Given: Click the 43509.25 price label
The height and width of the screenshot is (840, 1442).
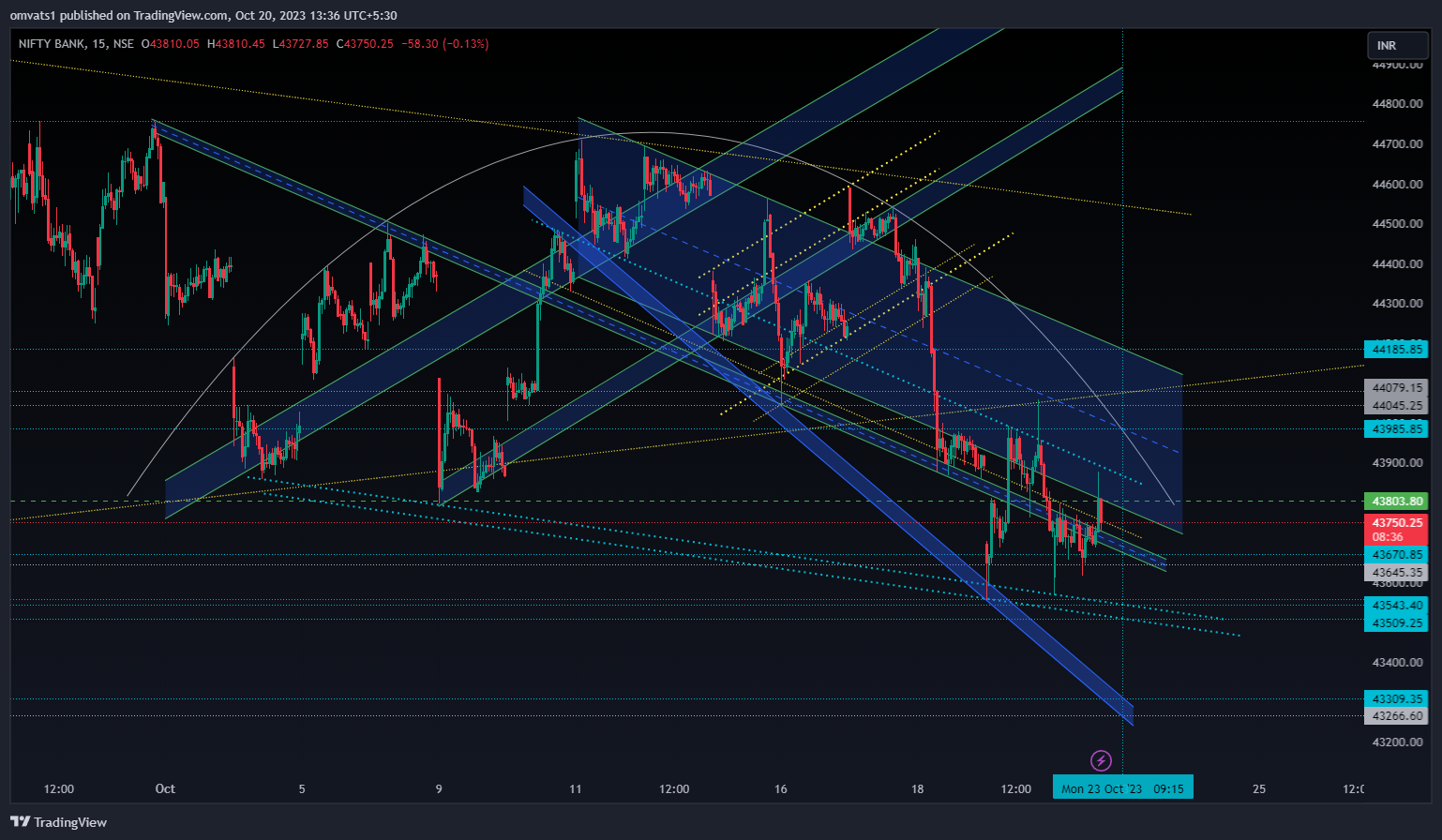Looking at the screenshot, I should click(x=1396, y=623).
